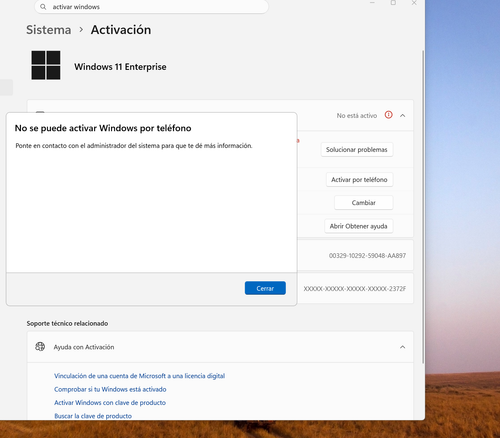500x438 pixels.
Task: Click the Solucionar problemas button
Action: click(357, 149)
